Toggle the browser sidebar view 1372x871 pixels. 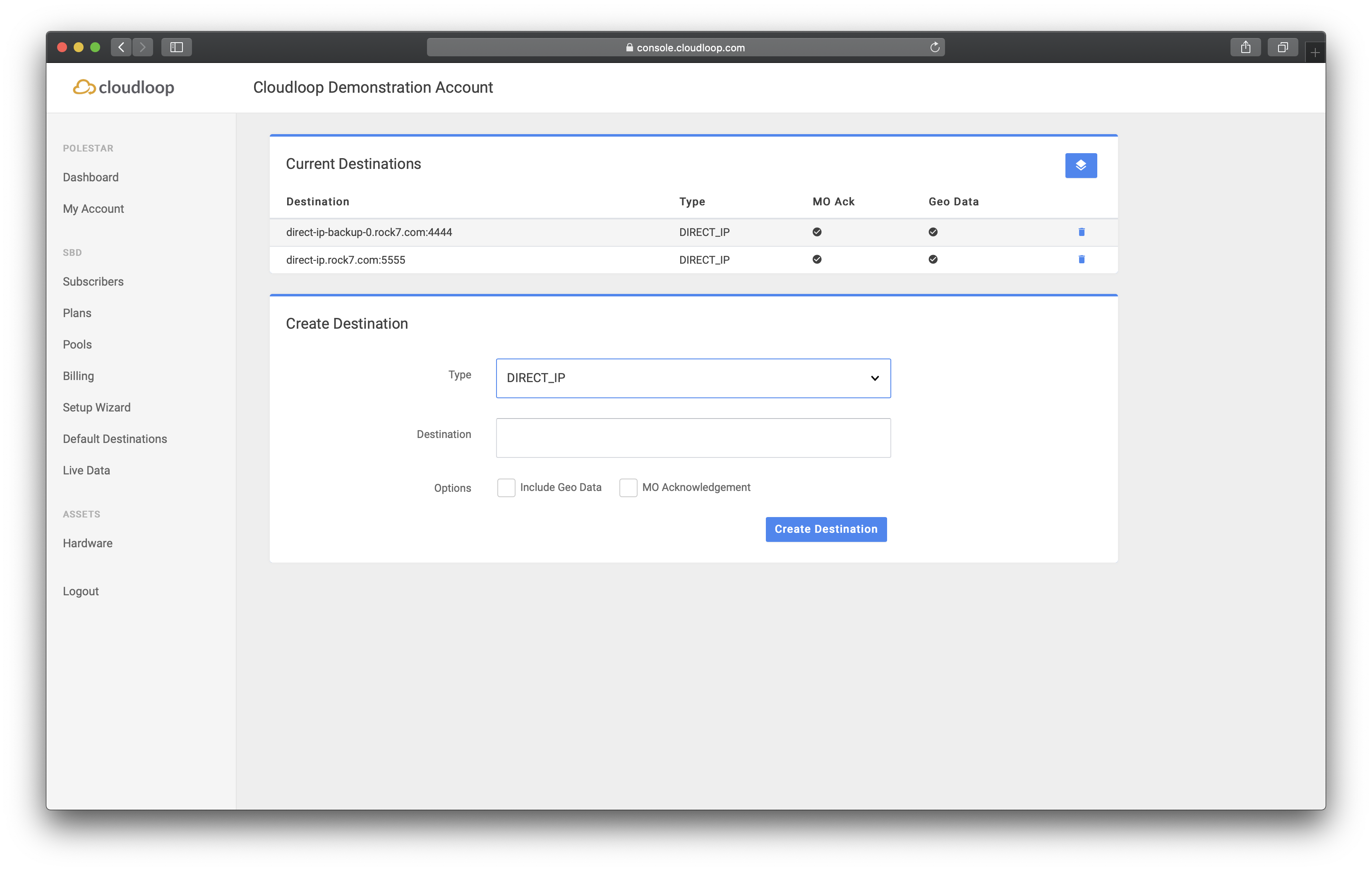pyautogui.click(x=176, y=47)
